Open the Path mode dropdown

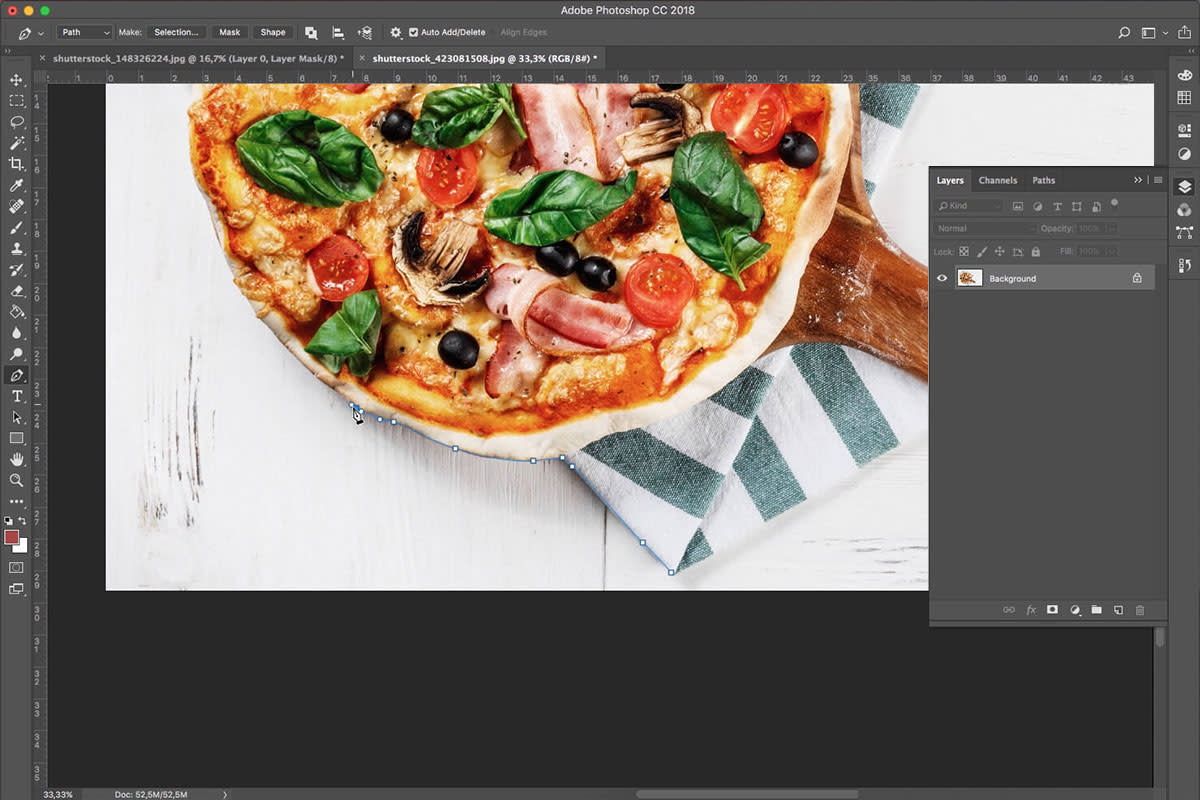pos(84,31)
